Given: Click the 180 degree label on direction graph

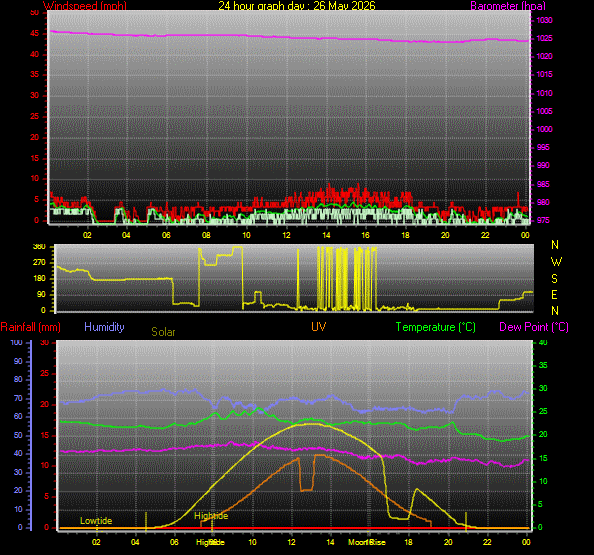Looking at the screenshot, I should coord(39,278).
